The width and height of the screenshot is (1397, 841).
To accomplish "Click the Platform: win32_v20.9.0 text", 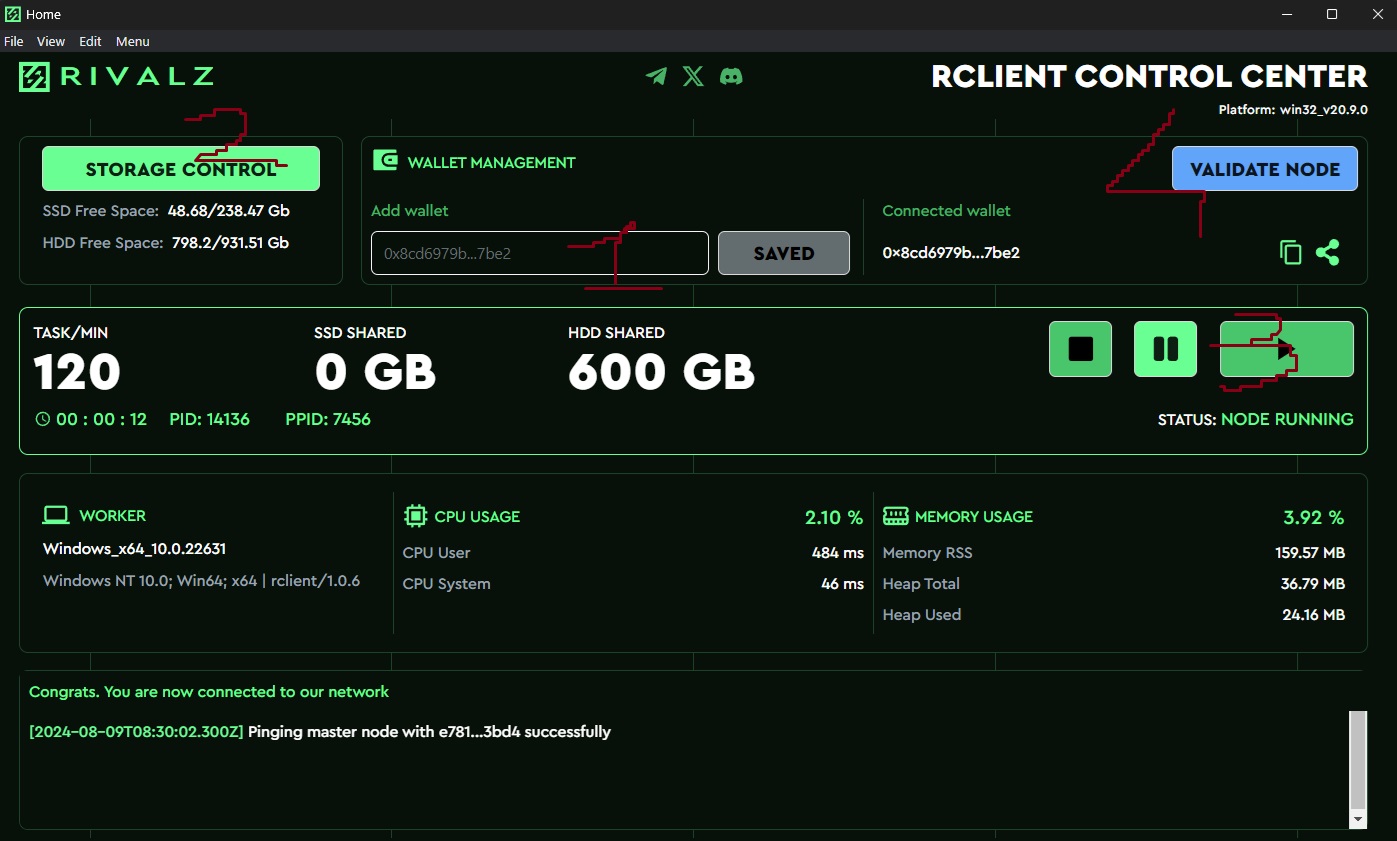I will (1293, 110).
